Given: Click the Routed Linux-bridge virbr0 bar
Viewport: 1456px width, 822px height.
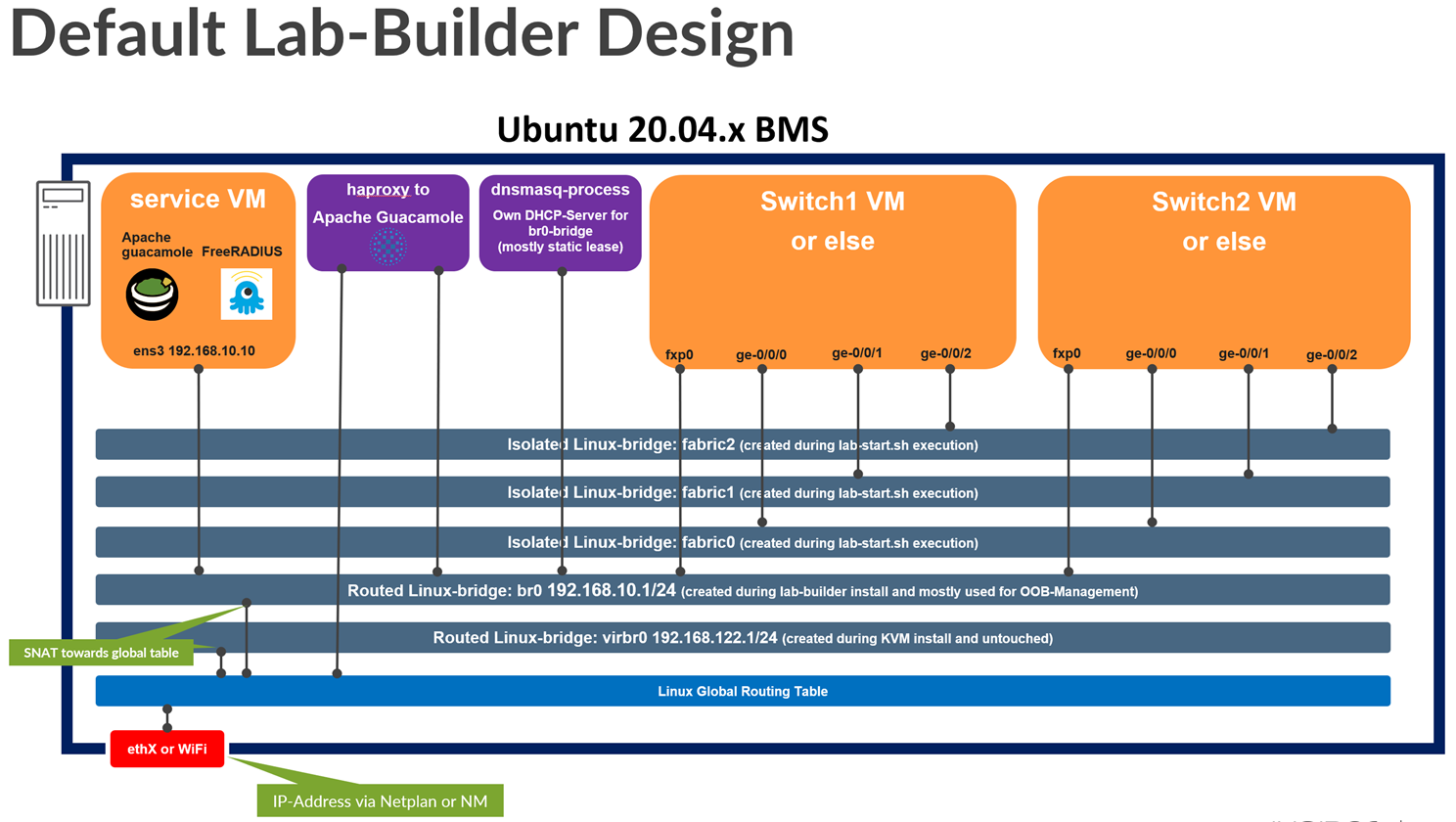Looking at the screenshot, I should coord(742,638).
